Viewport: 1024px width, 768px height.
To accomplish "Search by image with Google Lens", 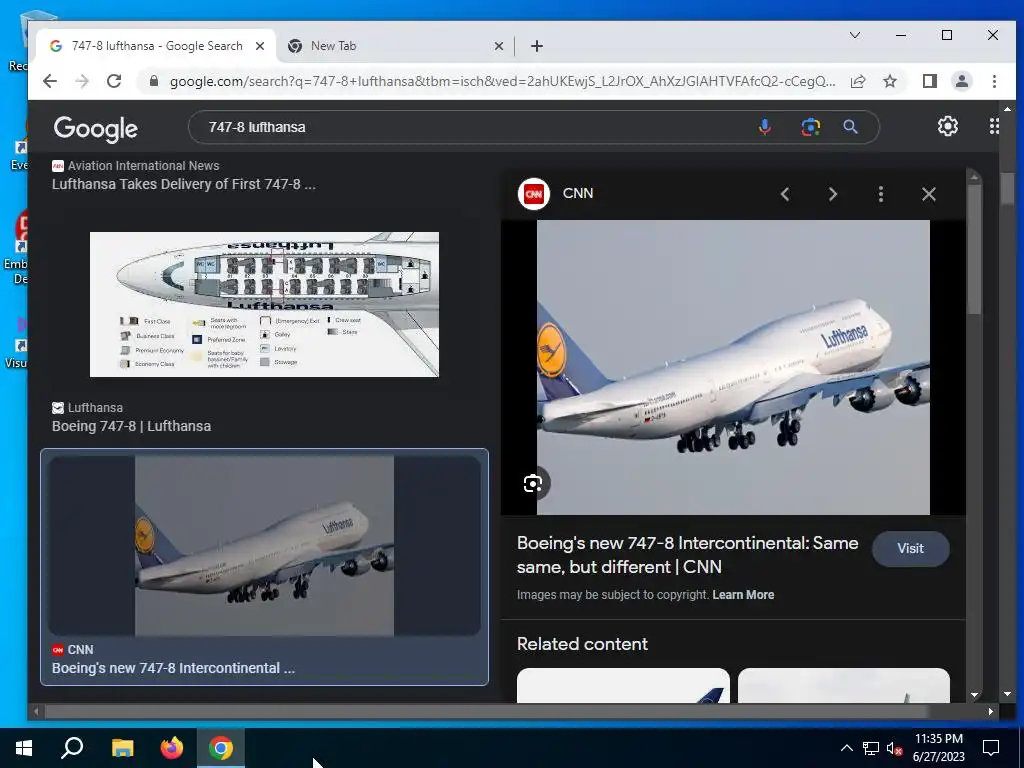I will point(810,127).
